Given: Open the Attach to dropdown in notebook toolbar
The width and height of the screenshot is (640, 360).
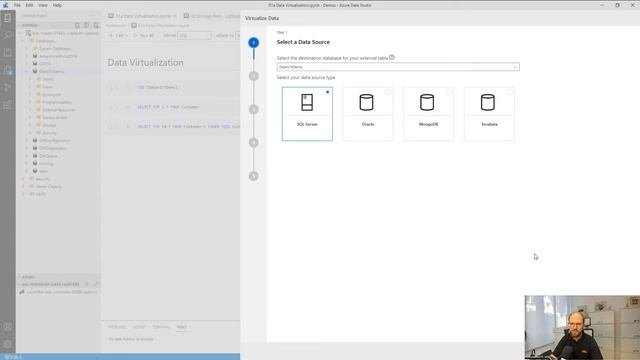Looking at the screenshot, I should click(238, 36).
